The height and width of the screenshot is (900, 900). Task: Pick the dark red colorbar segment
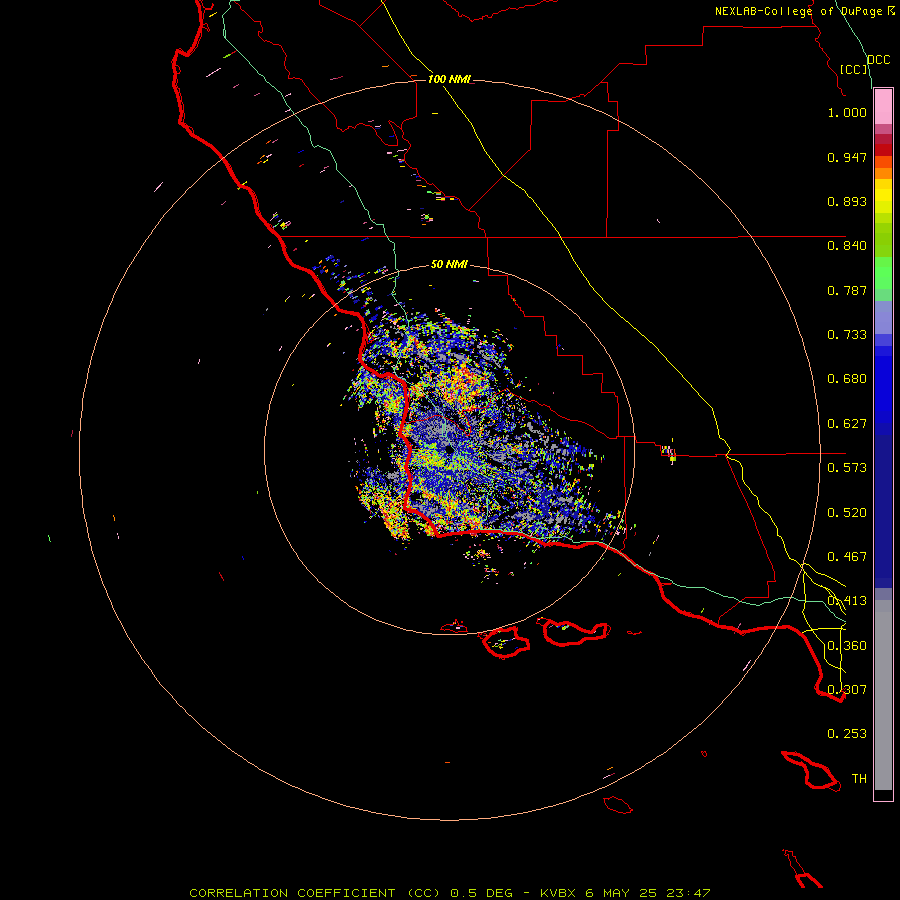coord(883,150)
